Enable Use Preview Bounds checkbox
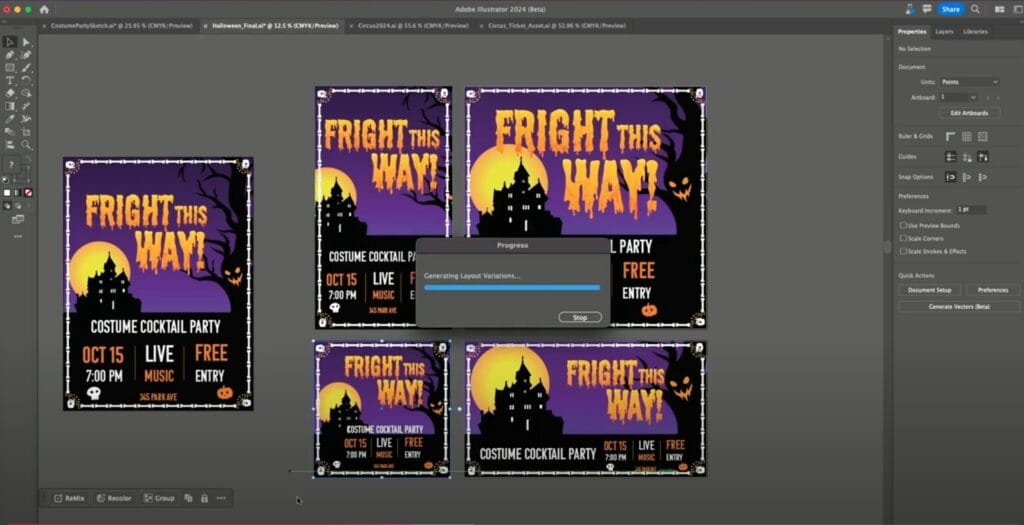Image resolution: width=1024 pixels, height=525 pixels. pos(904,225)
